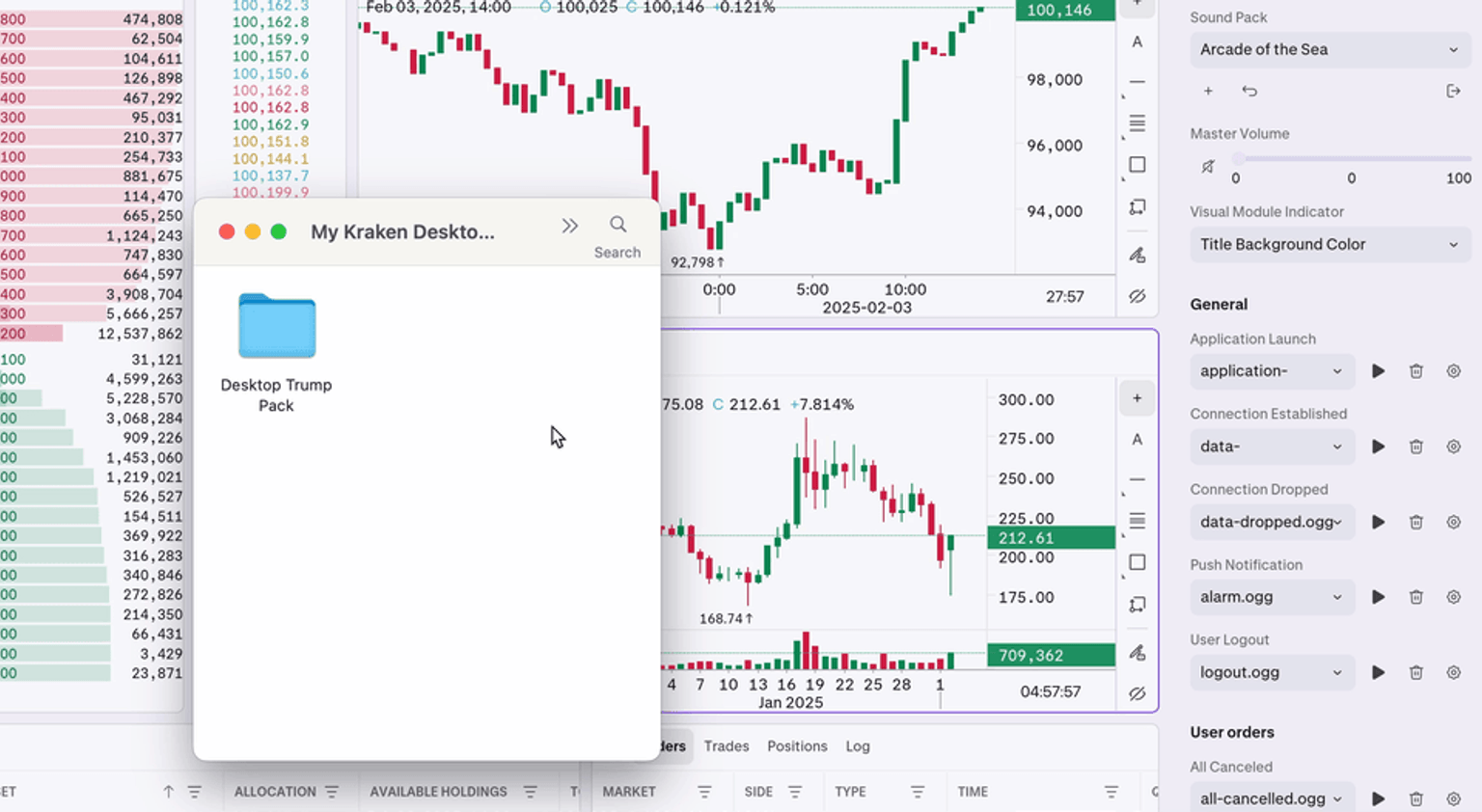Hide drawings in the upper chart toolbar
The height and width of the screenshot is (812, 1482).
pyautogui.click(x=1138, y=296)
